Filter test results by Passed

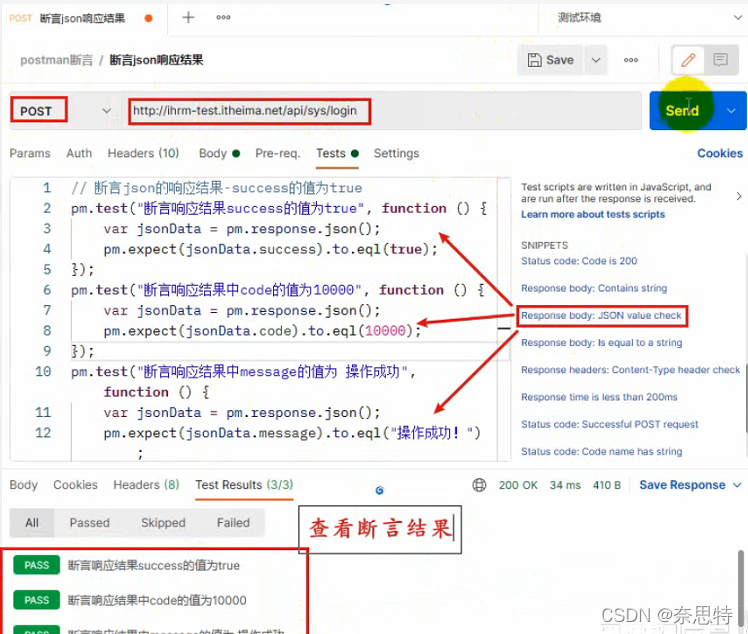90,523
